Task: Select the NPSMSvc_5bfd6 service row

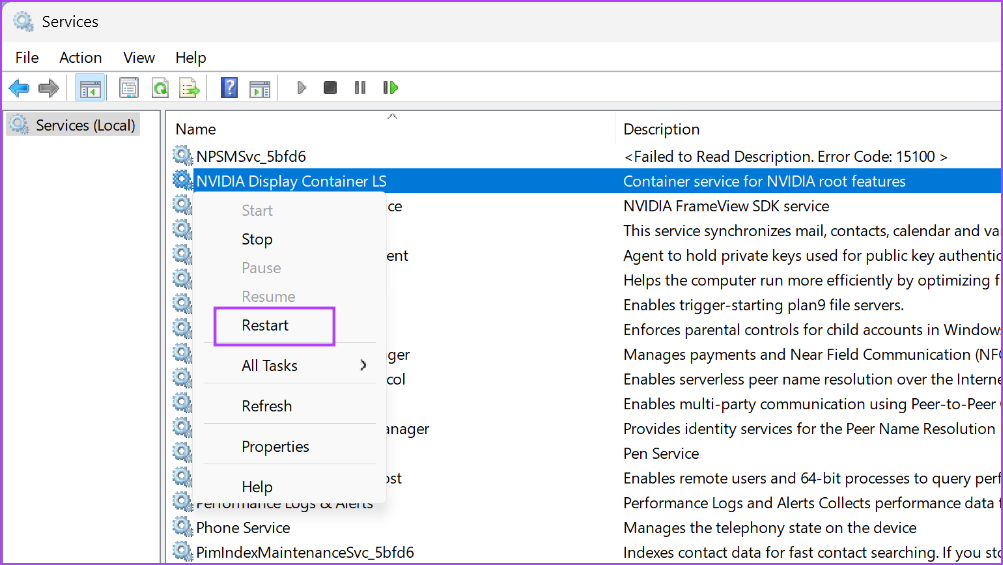Action: pyautogui.click(x=251, y=156)
